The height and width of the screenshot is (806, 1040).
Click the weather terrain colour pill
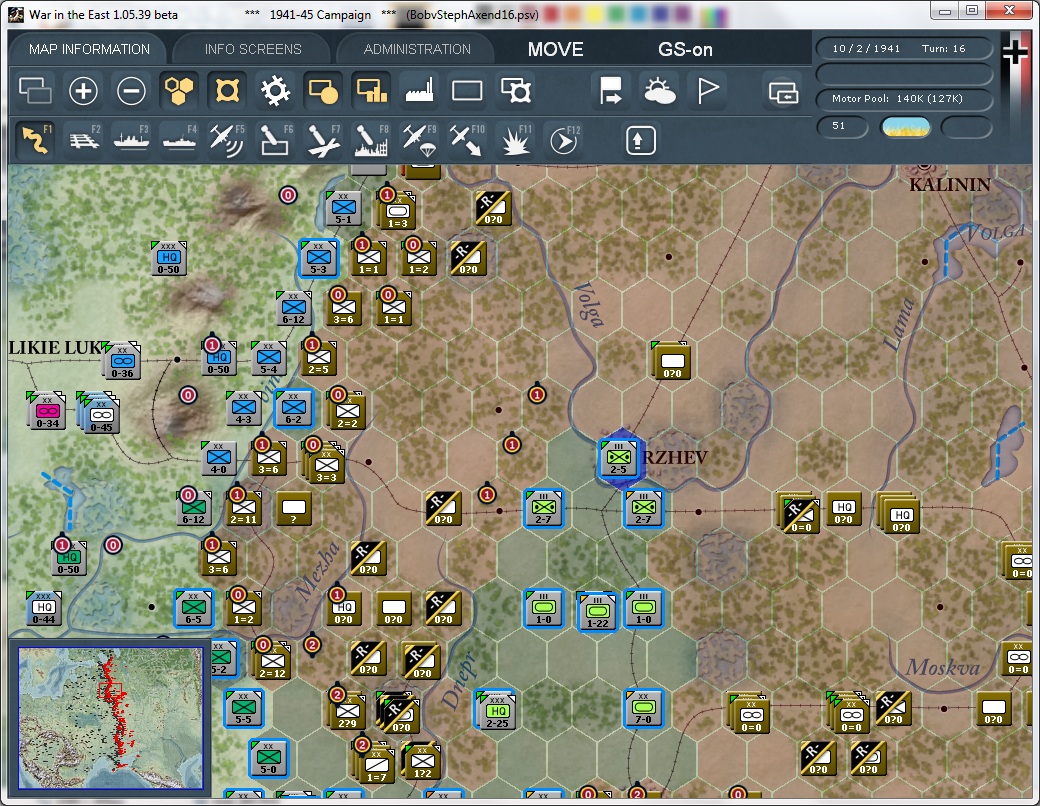[905, 127]
